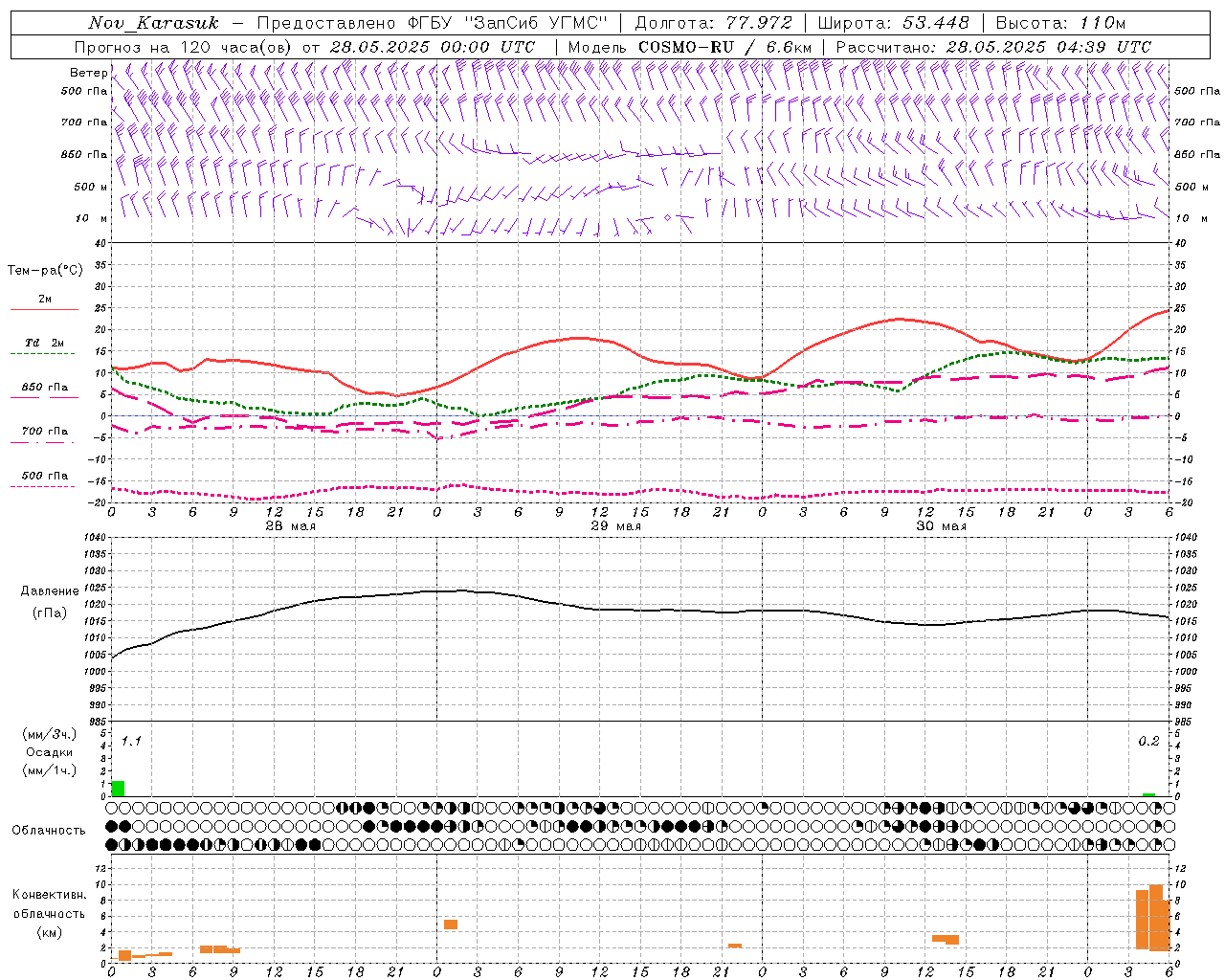Click the "30 мая" date label
This screenshot has height=980, width=1225.
point(941,526)
